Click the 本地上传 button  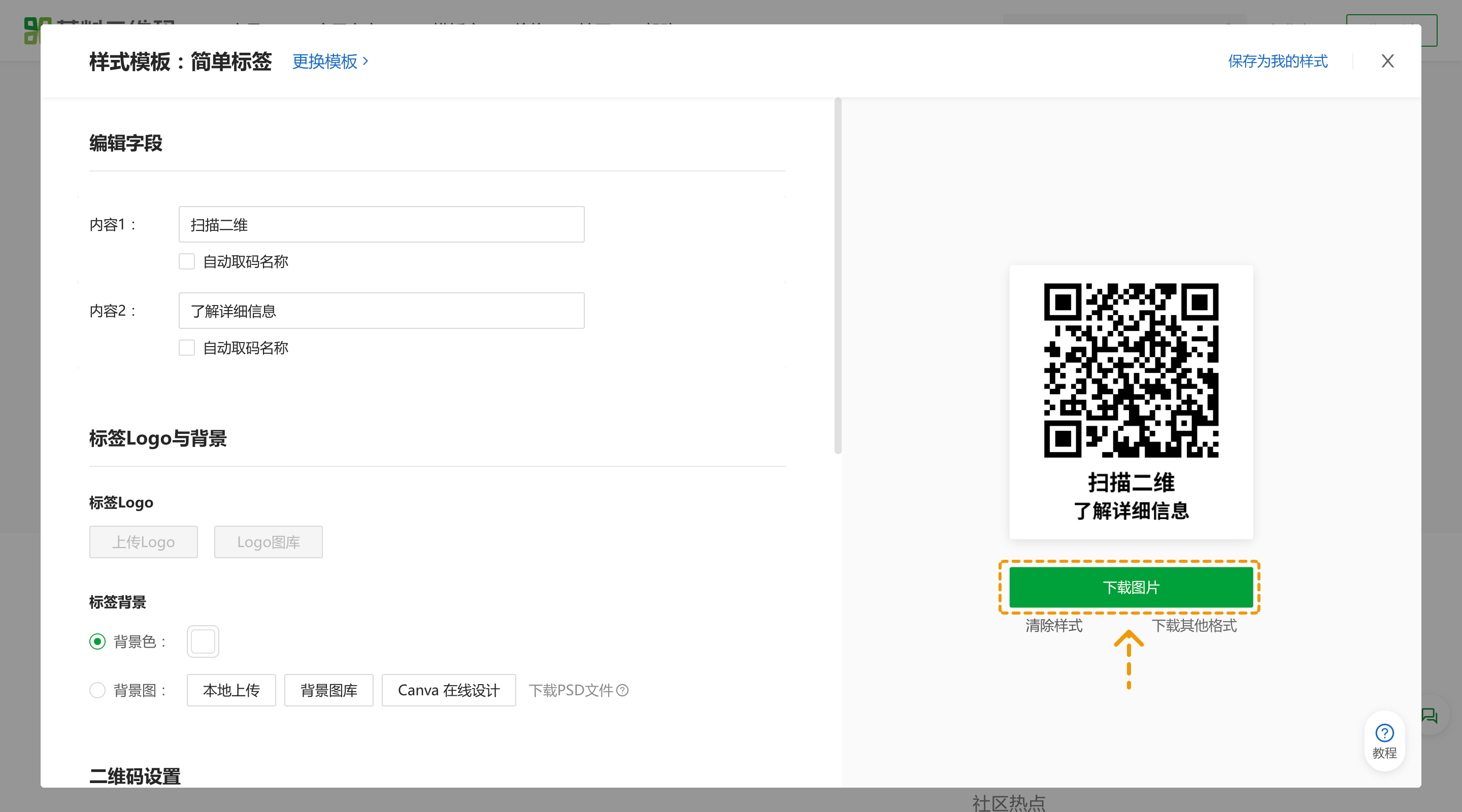pos(231,691)
